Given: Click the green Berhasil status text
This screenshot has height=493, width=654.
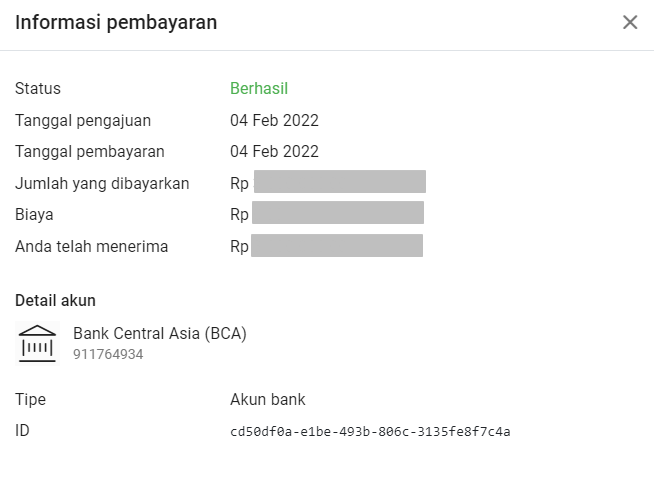Looking at the screenshot, I should [259, 88].
